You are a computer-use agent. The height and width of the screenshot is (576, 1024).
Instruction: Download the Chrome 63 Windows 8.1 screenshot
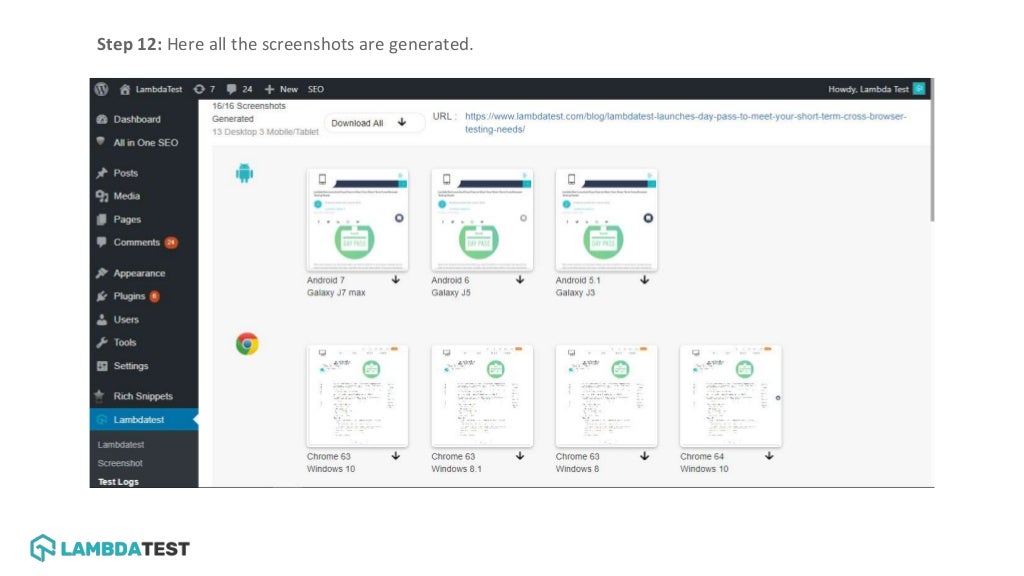point(520,456)
